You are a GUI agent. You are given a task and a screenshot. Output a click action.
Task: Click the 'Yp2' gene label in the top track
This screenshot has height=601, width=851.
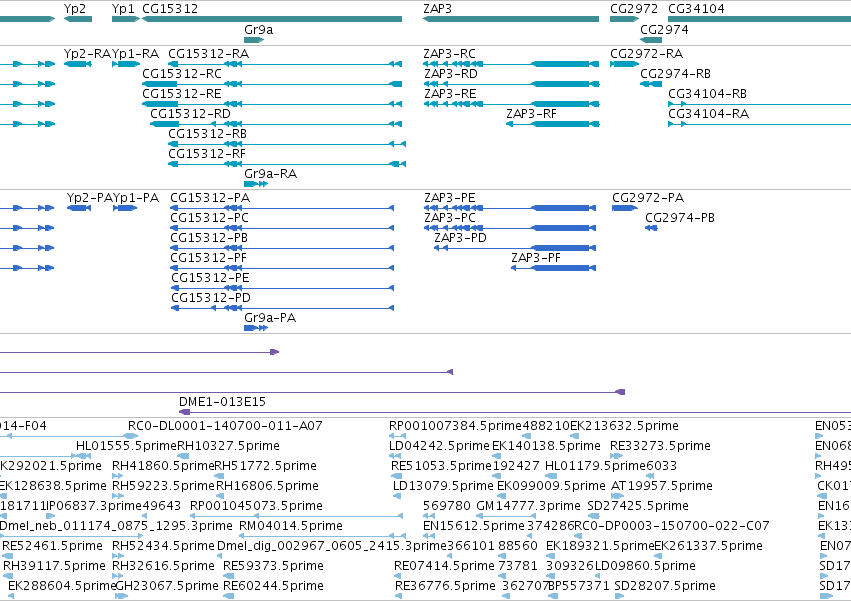tap(74, 9)
